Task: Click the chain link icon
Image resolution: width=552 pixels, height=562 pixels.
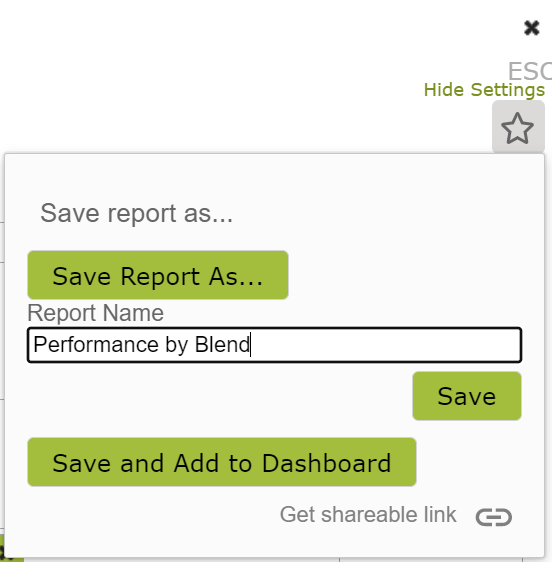Action: click(x=494, y=517)
